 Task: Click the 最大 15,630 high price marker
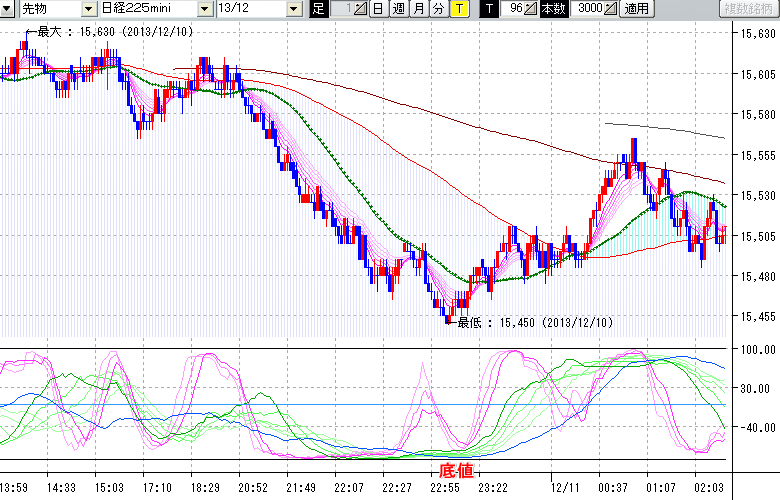pos(110,32)
